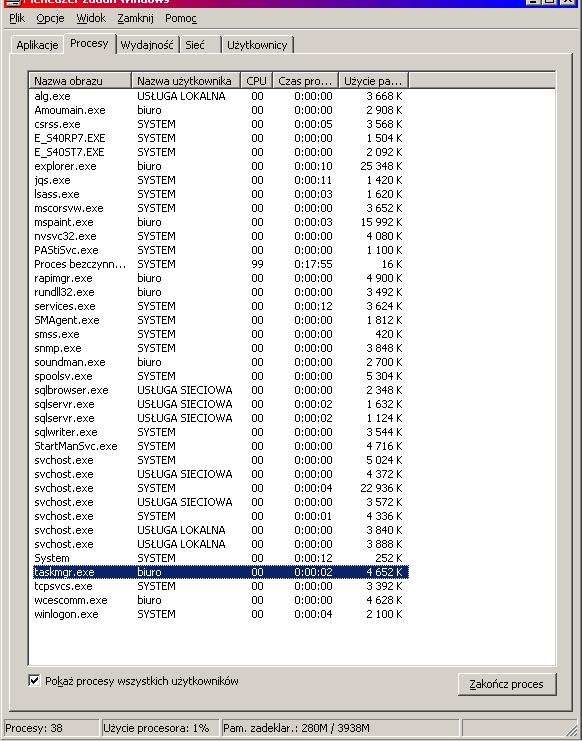Toggle show processes of all users checkbox

tap(34, 681)
